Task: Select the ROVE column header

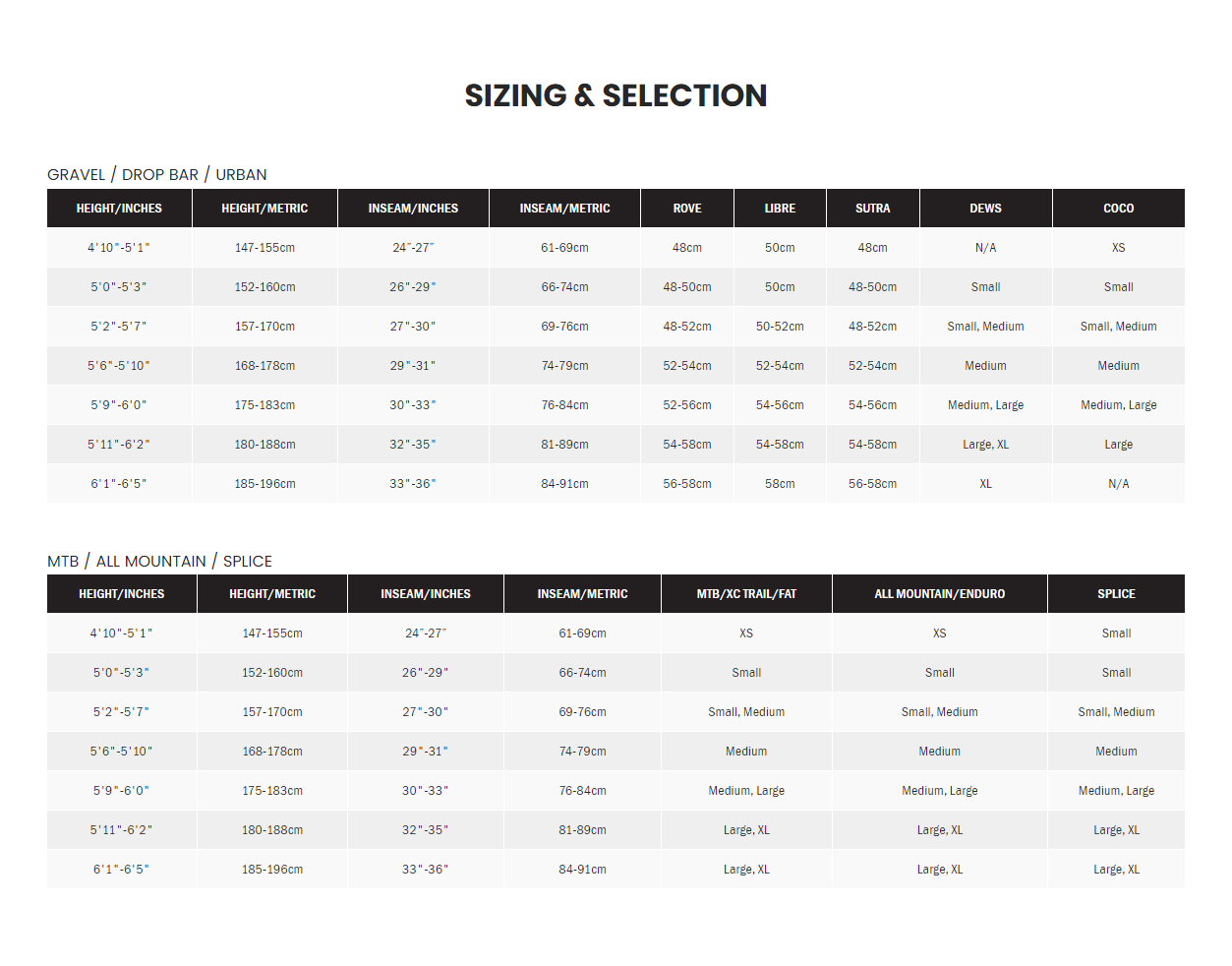Action: (x=687, y=209)
